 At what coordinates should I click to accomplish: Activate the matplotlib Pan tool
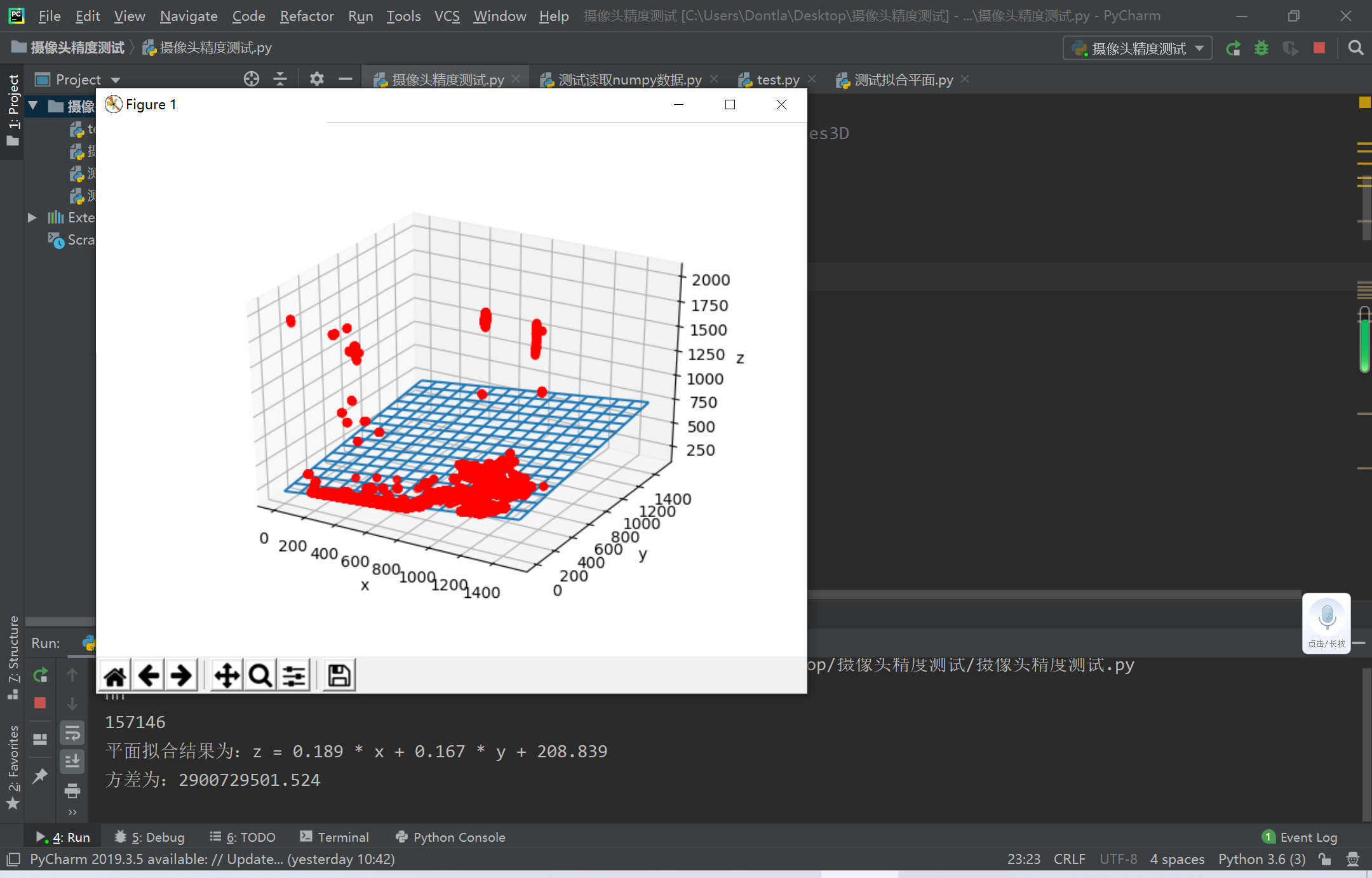227,675
